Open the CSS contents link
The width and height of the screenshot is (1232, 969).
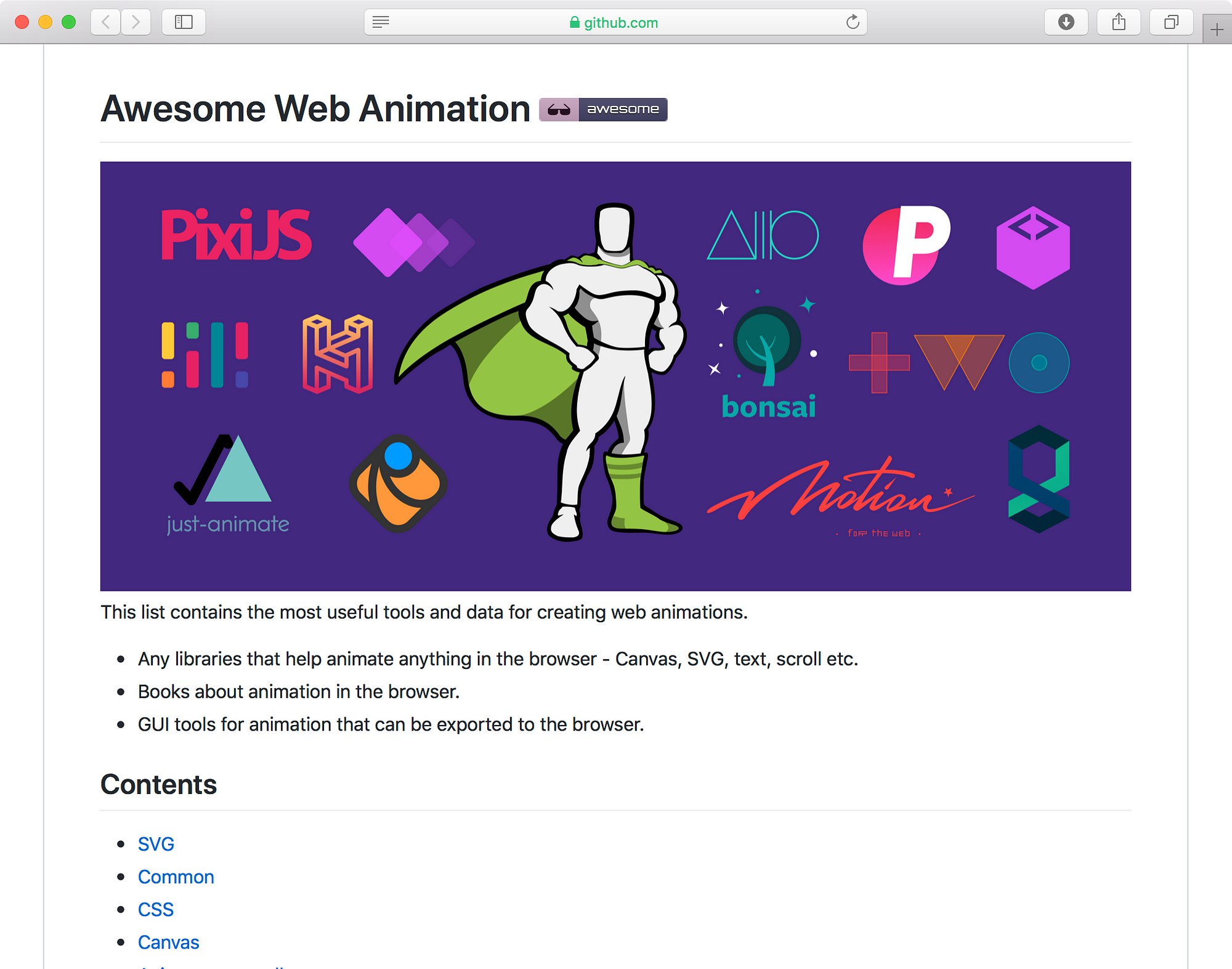156,909
